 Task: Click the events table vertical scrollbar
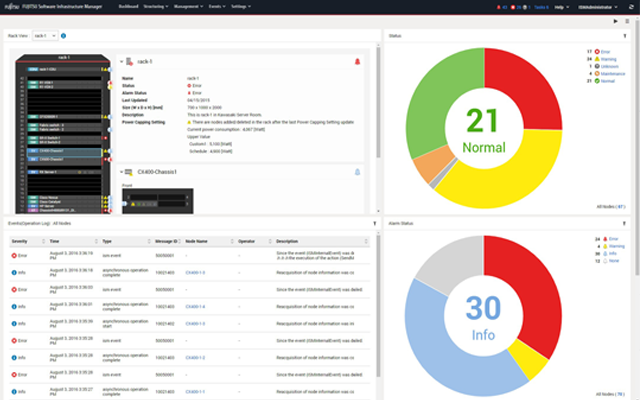tap(378, 306)
